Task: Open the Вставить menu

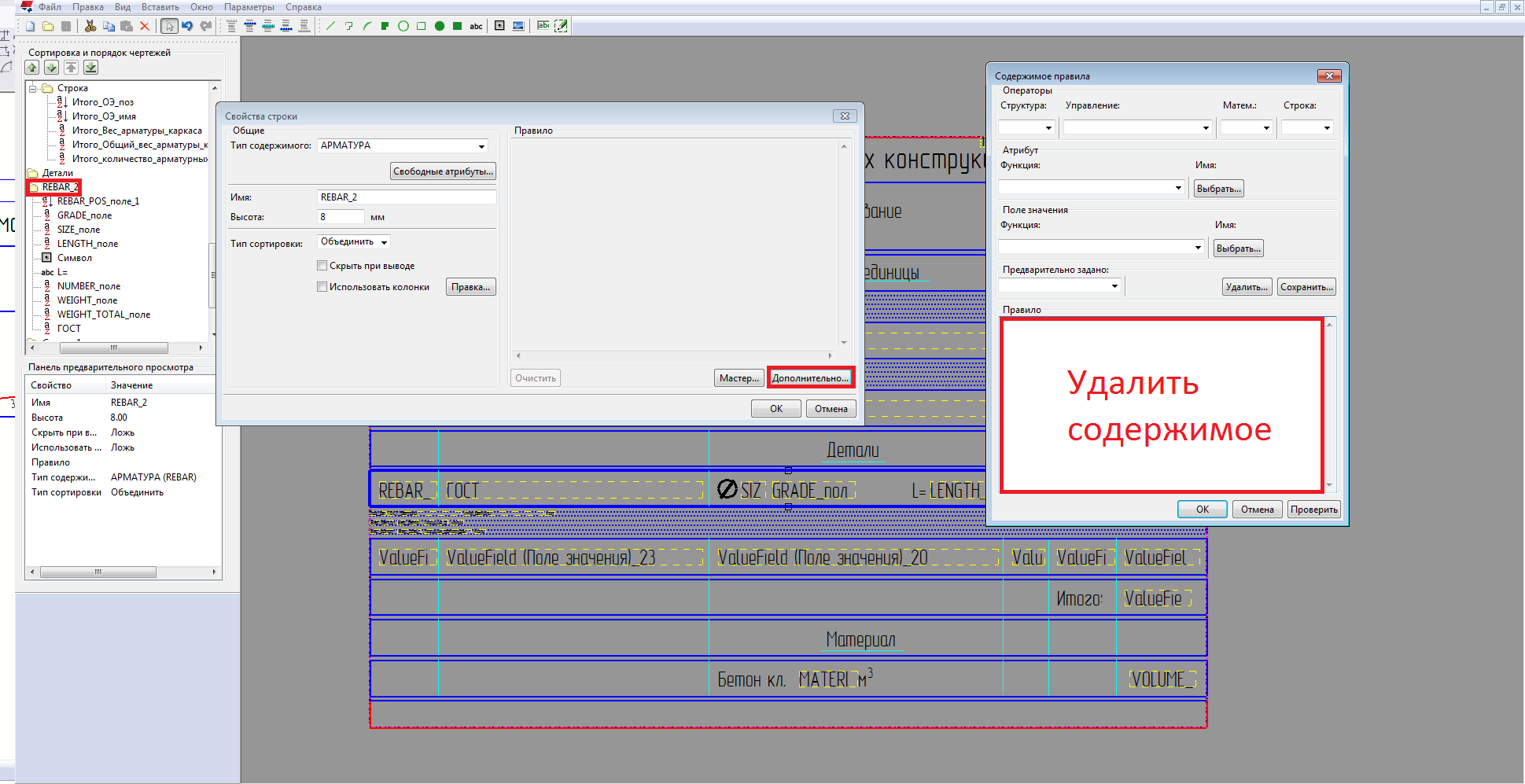Action: pyautogui.click(x=160, y=7)
